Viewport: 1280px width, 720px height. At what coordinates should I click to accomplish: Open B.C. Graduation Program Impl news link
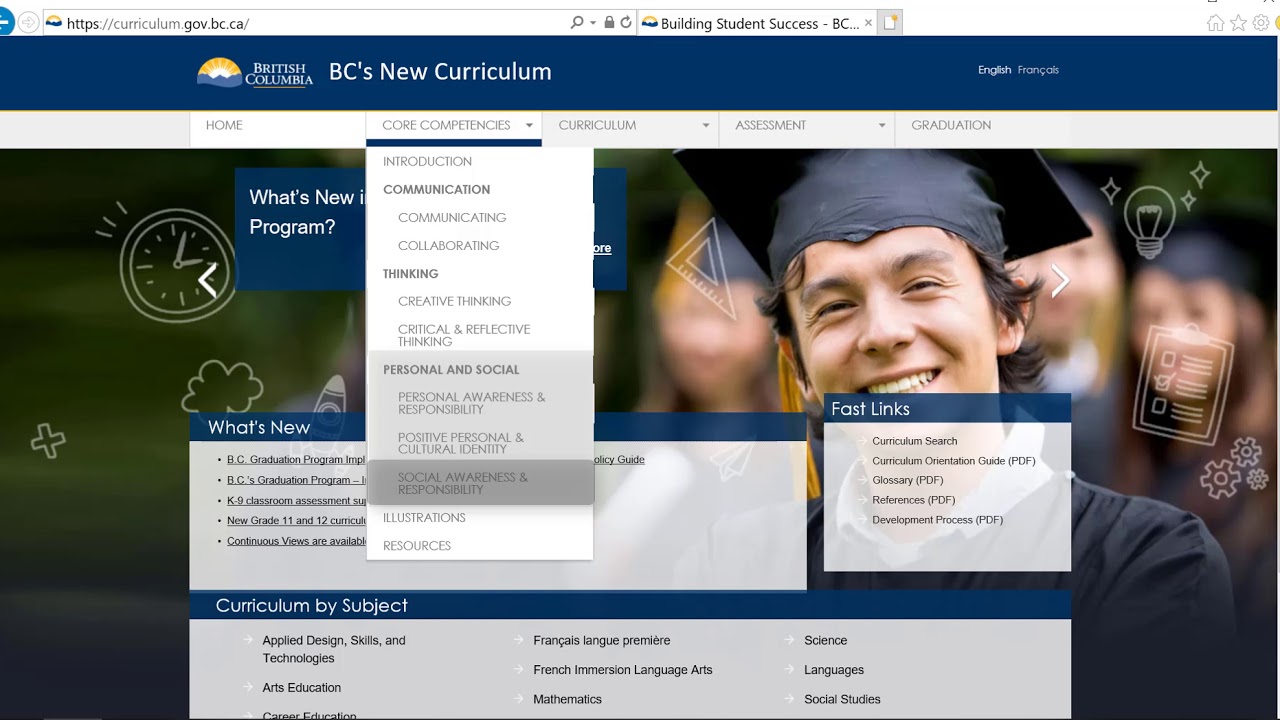(x=297, y=460)
